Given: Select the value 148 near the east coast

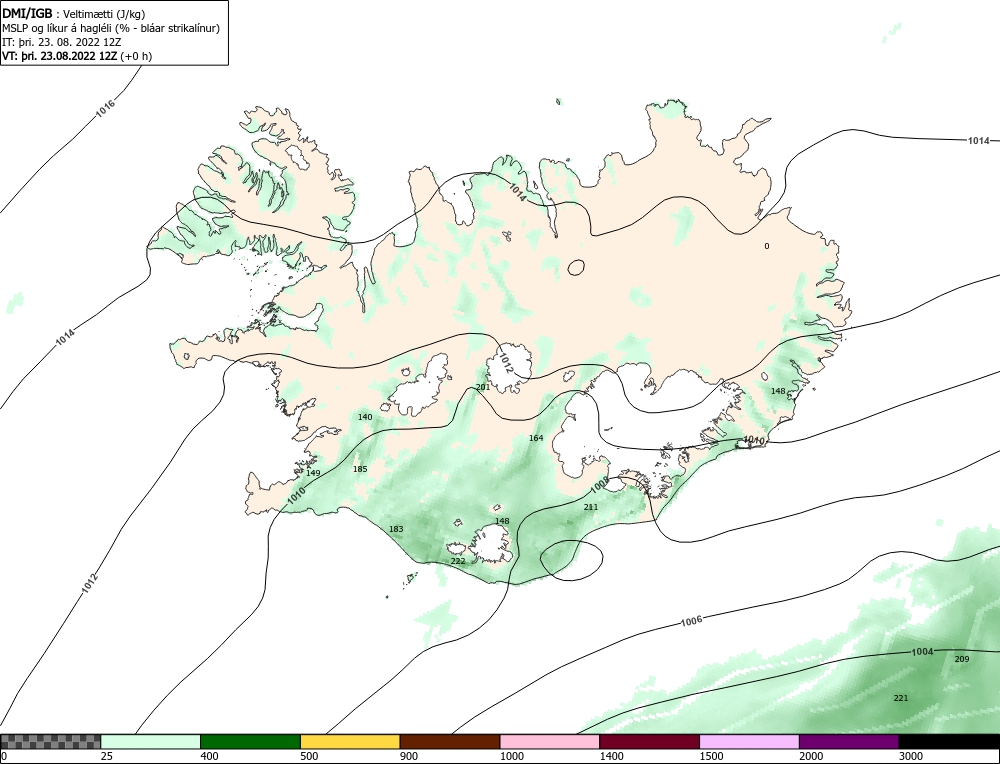Looking at the screenshot, I should (778, 391).
